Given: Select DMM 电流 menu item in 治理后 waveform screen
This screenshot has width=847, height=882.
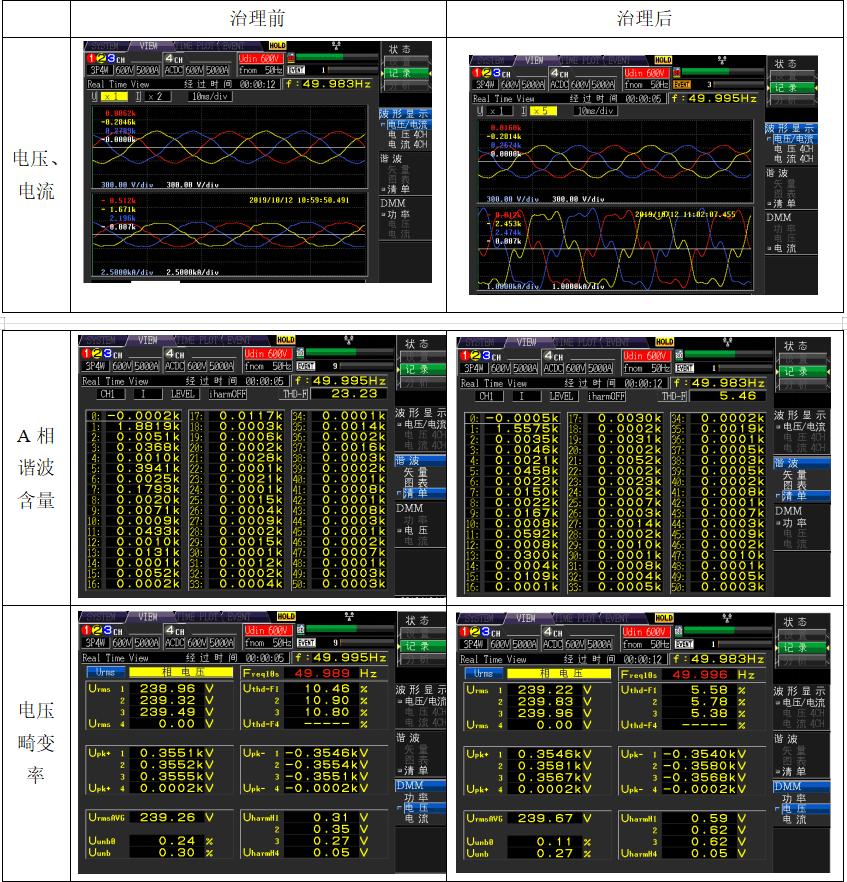Looking at the screenshot, I should tap(784, 248).
